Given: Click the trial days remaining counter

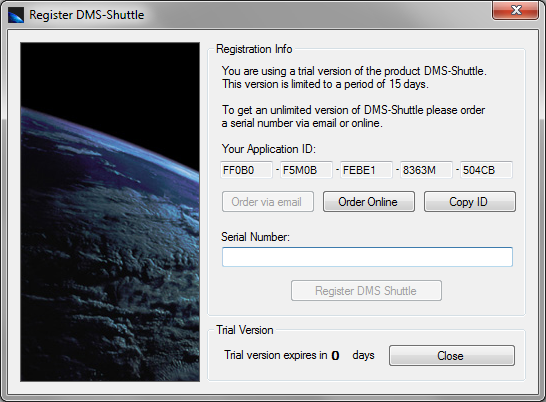Looking at the screenshot, I should click(335, 355).
